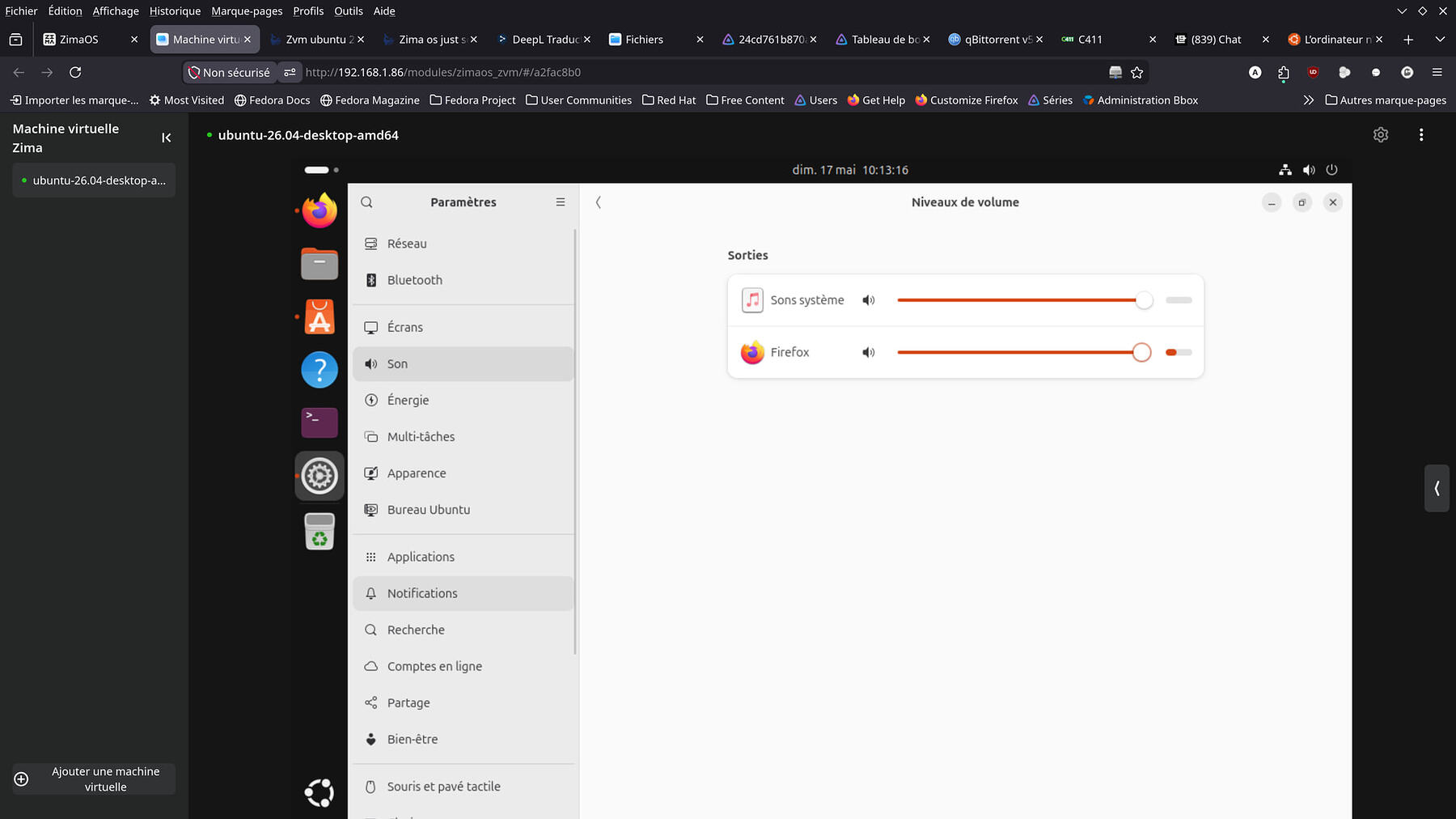Launch the Terminal from the dock
Image resolution: width=1456 pixels, height=819 pixels.
pyautogui.click(x=320, y=422)
